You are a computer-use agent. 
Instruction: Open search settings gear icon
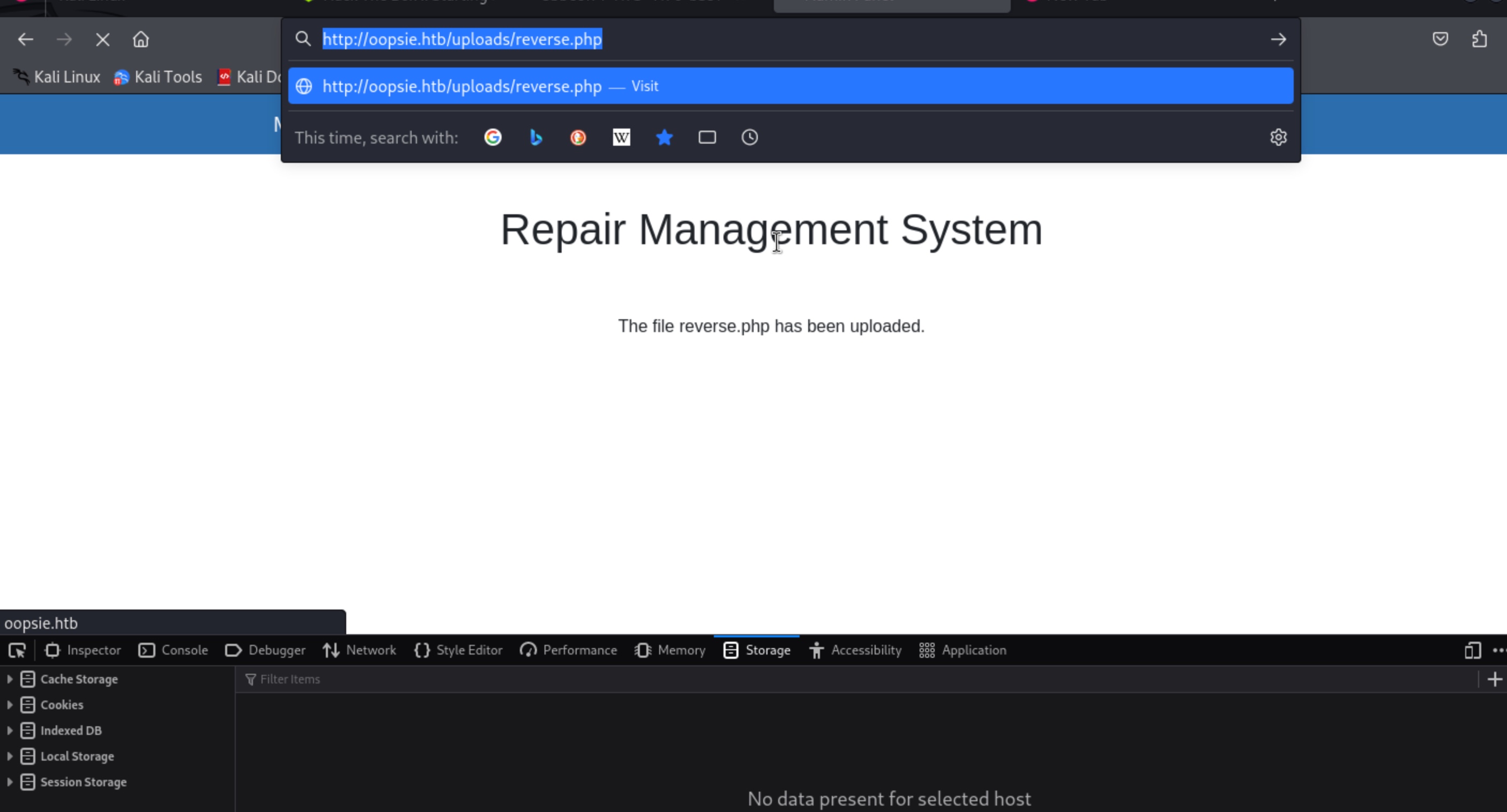(x=1278, y=137)
